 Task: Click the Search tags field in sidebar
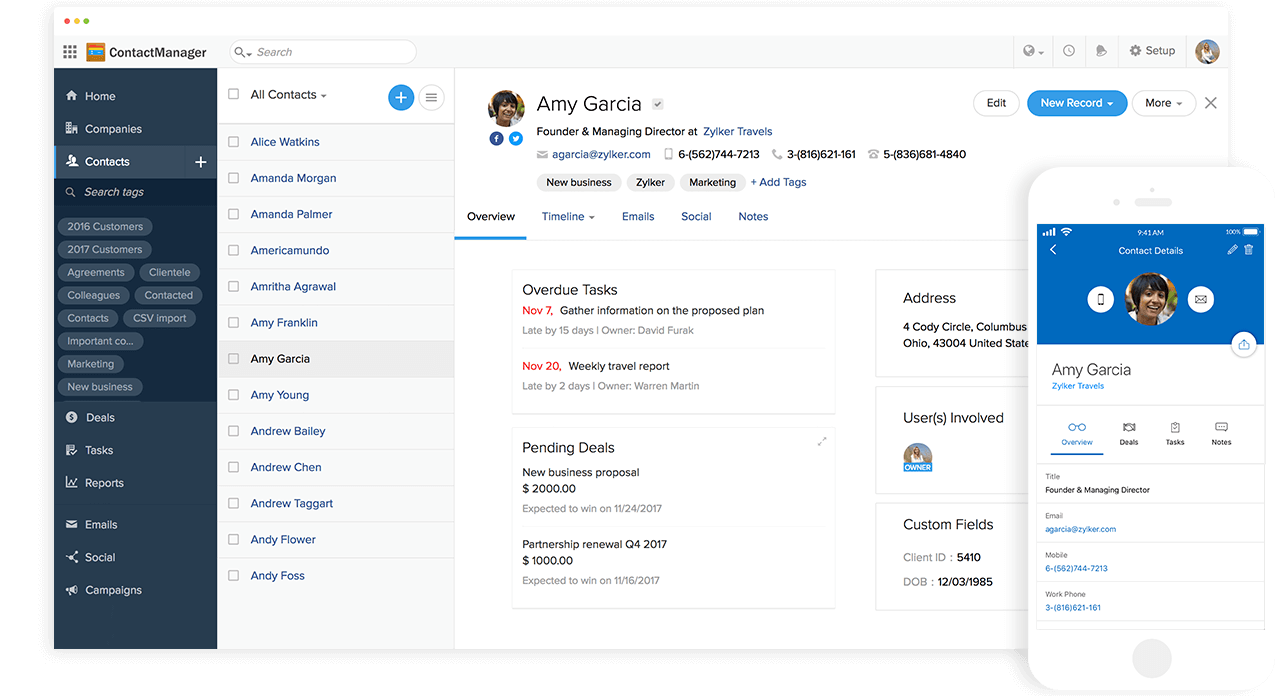(135, 192)
